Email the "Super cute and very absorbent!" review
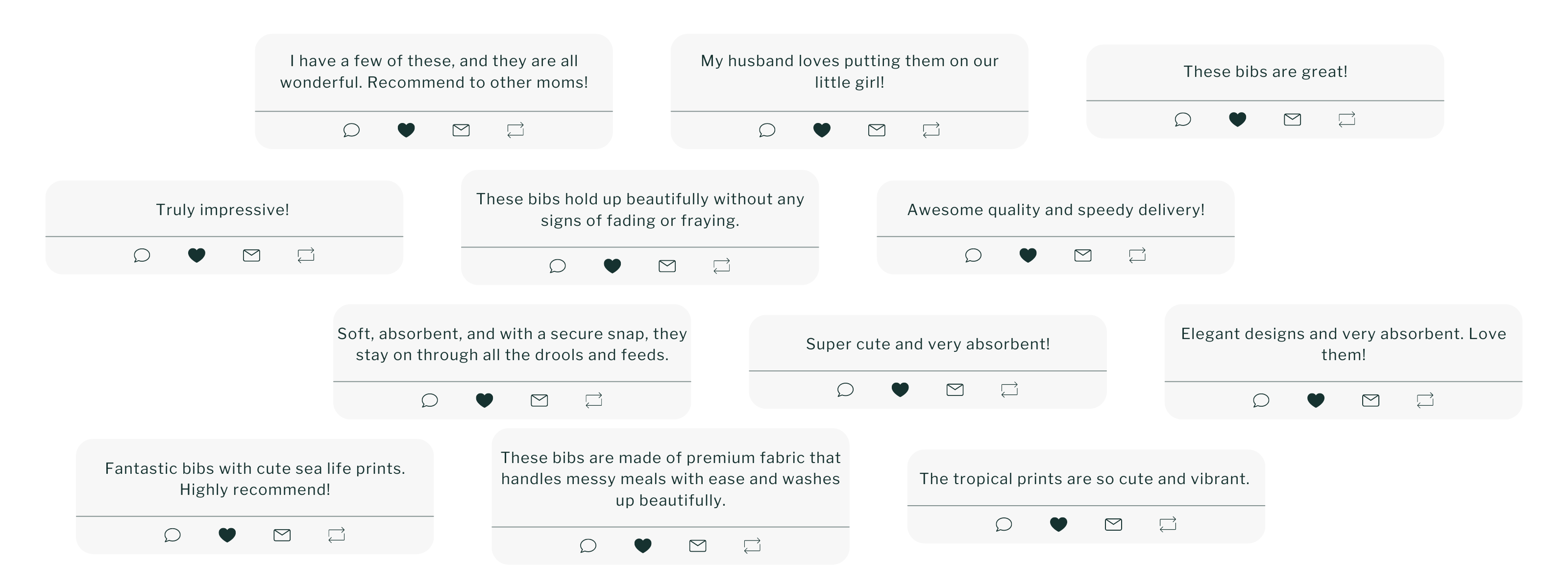Image resolution: width=1568 pixels, height=588 pixels. pyautogui.click(x=955, y=390)
